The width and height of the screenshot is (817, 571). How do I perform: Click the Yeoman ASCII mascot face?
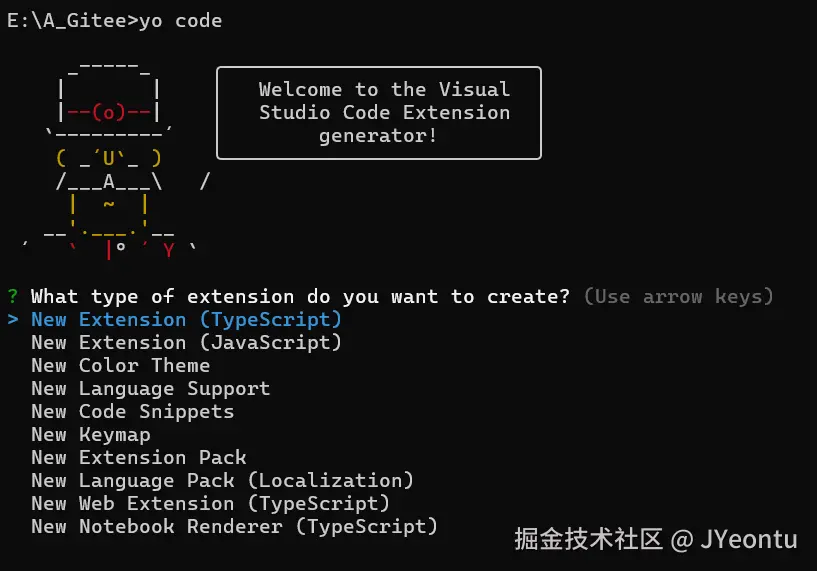(108, 158)
